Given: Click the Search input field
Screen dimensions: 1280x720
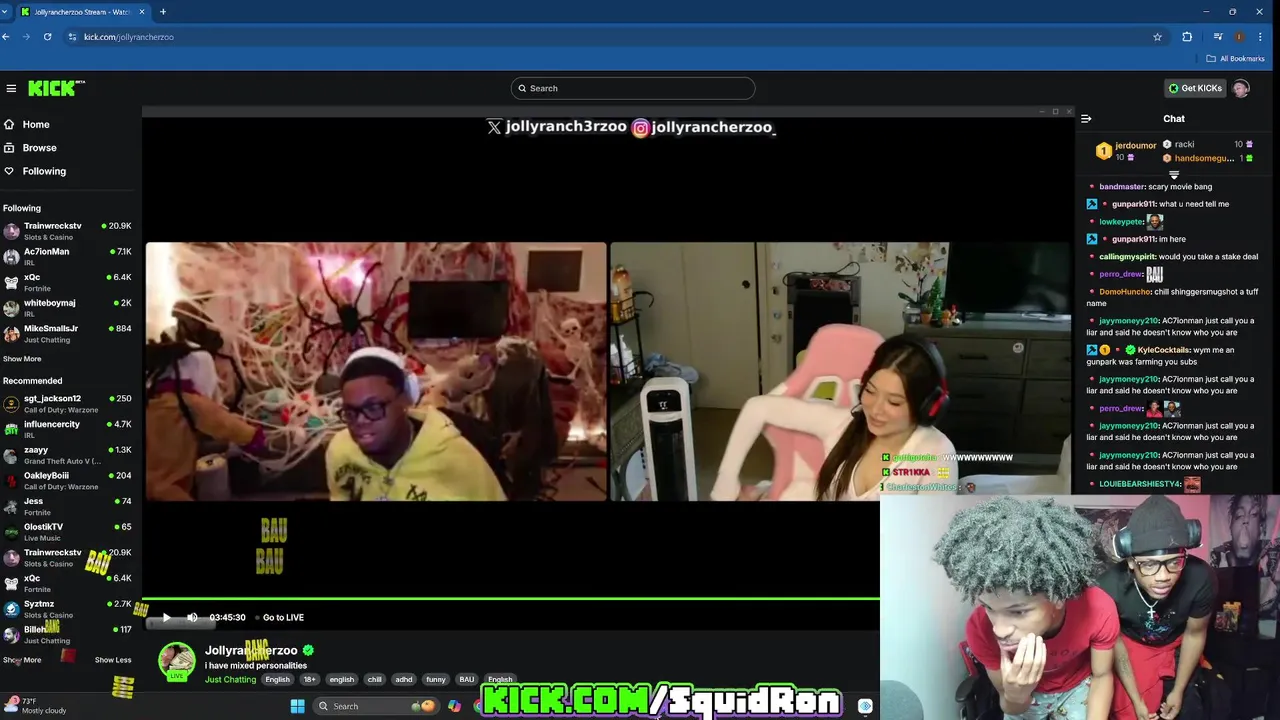Looking at the screenshot, I should [x=632, y=88].
